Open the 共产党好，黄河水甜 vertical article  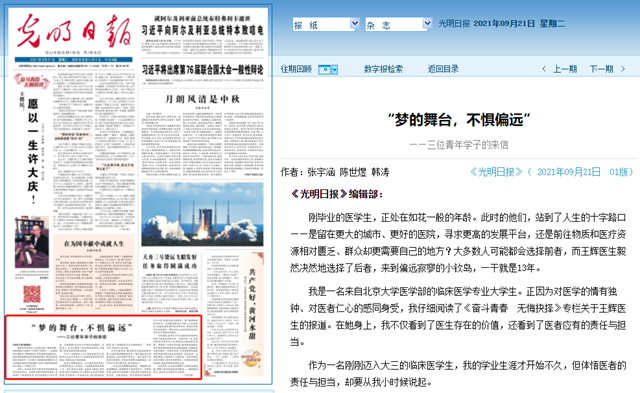(x=253, y=304)
